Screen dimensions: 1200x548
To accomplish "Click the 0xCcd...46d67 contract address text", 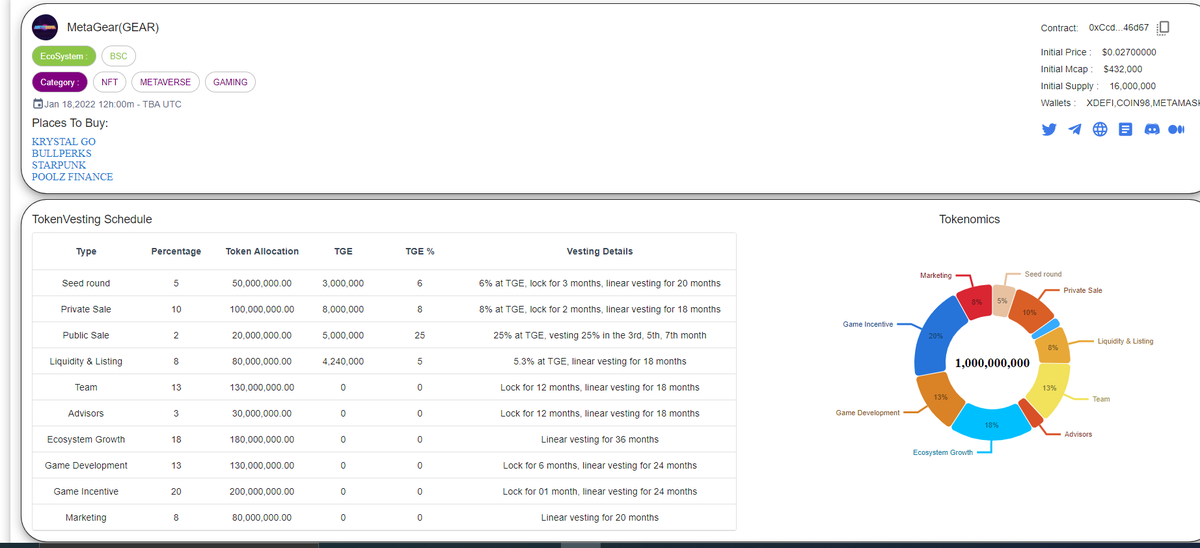I will tap(1118, 27).
